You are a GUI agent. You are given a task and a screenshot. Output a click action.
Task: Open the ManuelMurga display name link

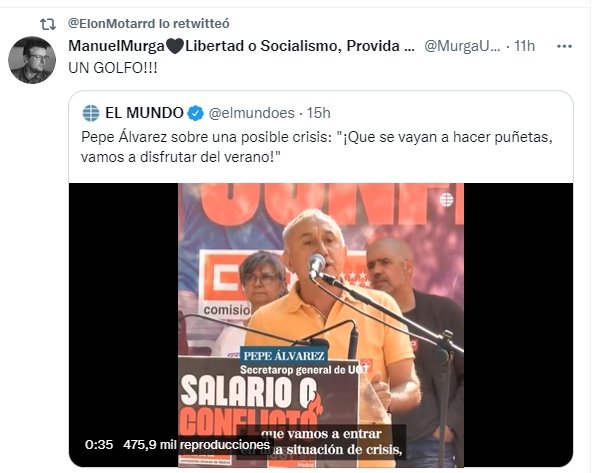241,46
